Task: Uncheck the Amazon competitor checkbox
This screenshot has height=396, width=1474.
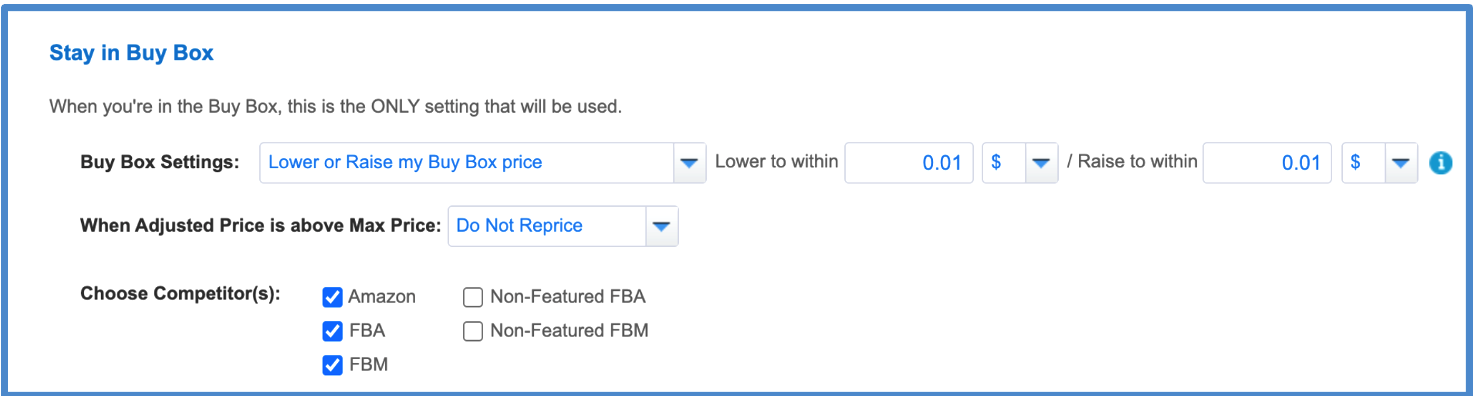Action: [x=333, y=297]
